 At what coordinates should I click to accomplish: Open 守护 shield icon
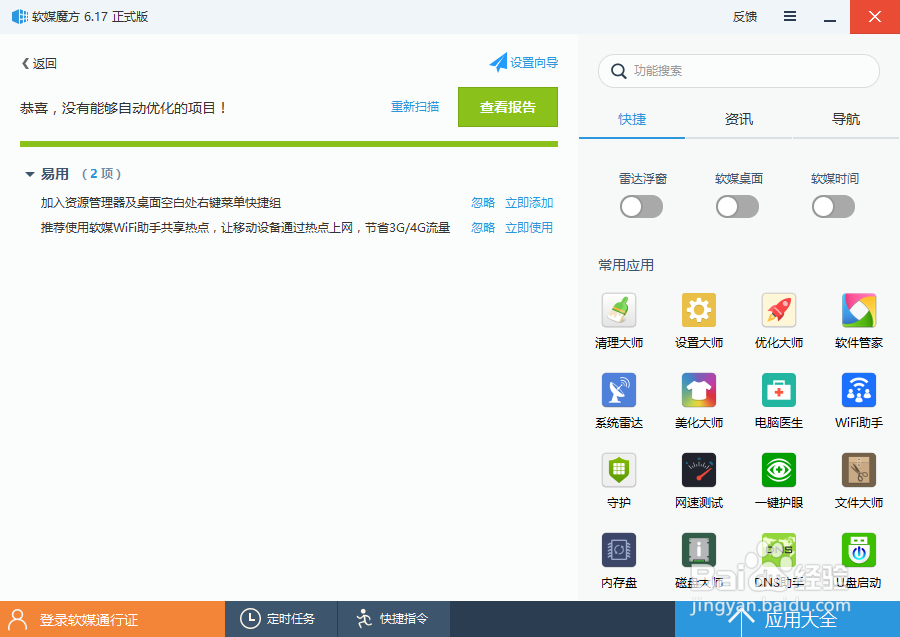[619, 469]
